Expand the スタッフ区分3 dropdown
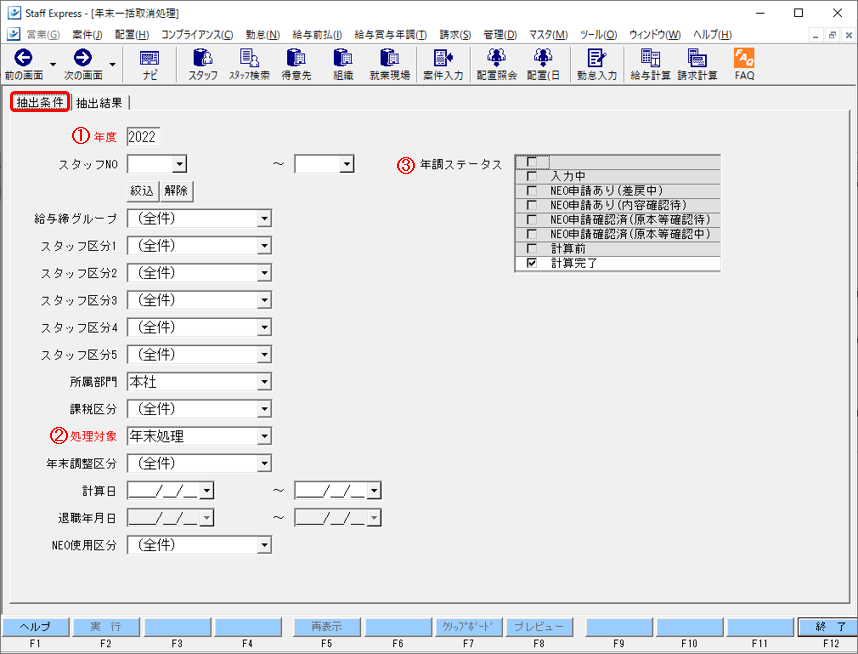858x654 pixels. coord(264,300)
